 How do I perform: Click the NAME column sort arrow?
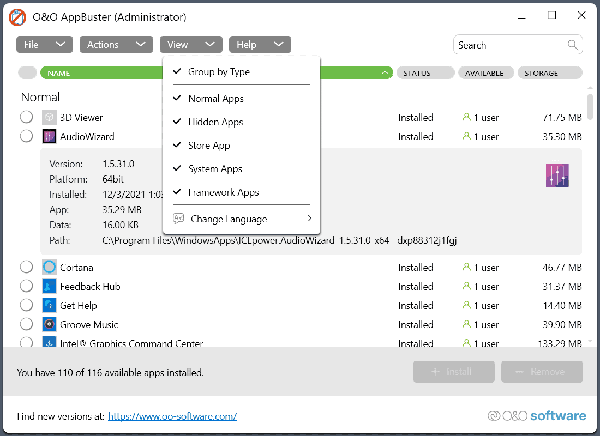click(385, 73)
